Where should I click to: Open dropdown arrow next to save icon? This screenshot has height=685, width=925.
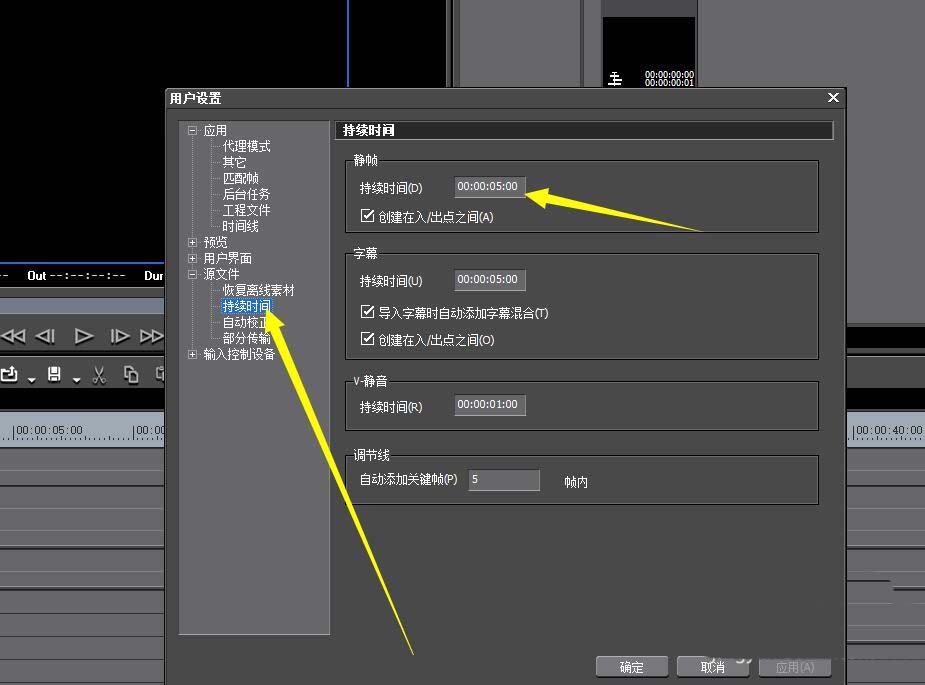[x=77, y=379]
